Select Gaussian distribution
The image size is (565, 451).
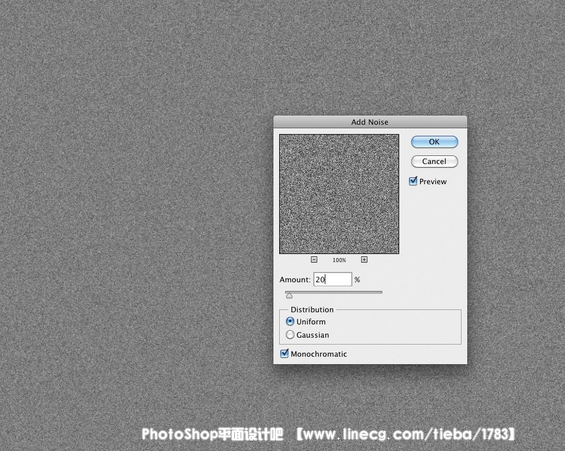coord(290,335)
